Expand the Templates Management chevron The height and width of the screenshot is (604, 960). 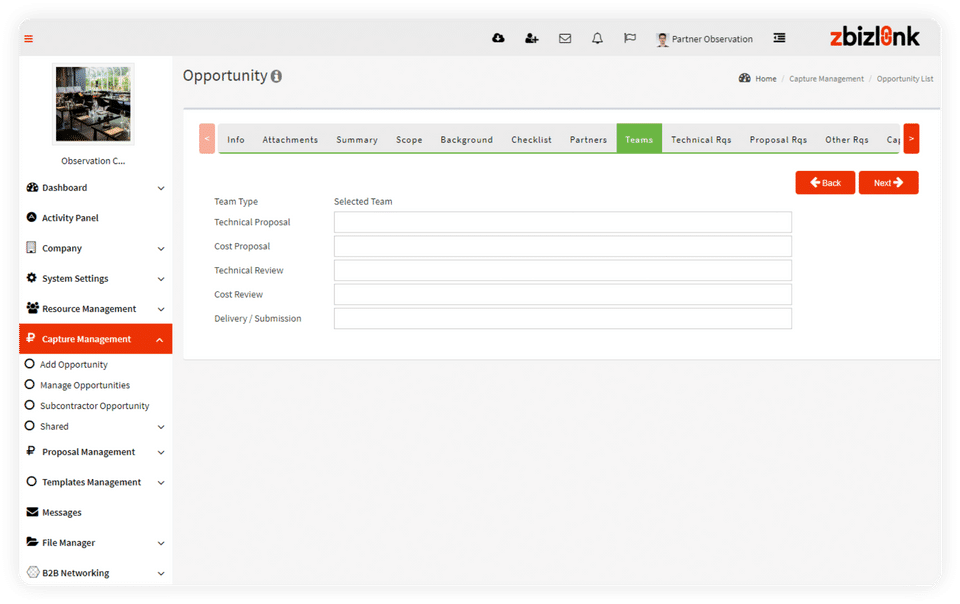[x=161, y=483]
